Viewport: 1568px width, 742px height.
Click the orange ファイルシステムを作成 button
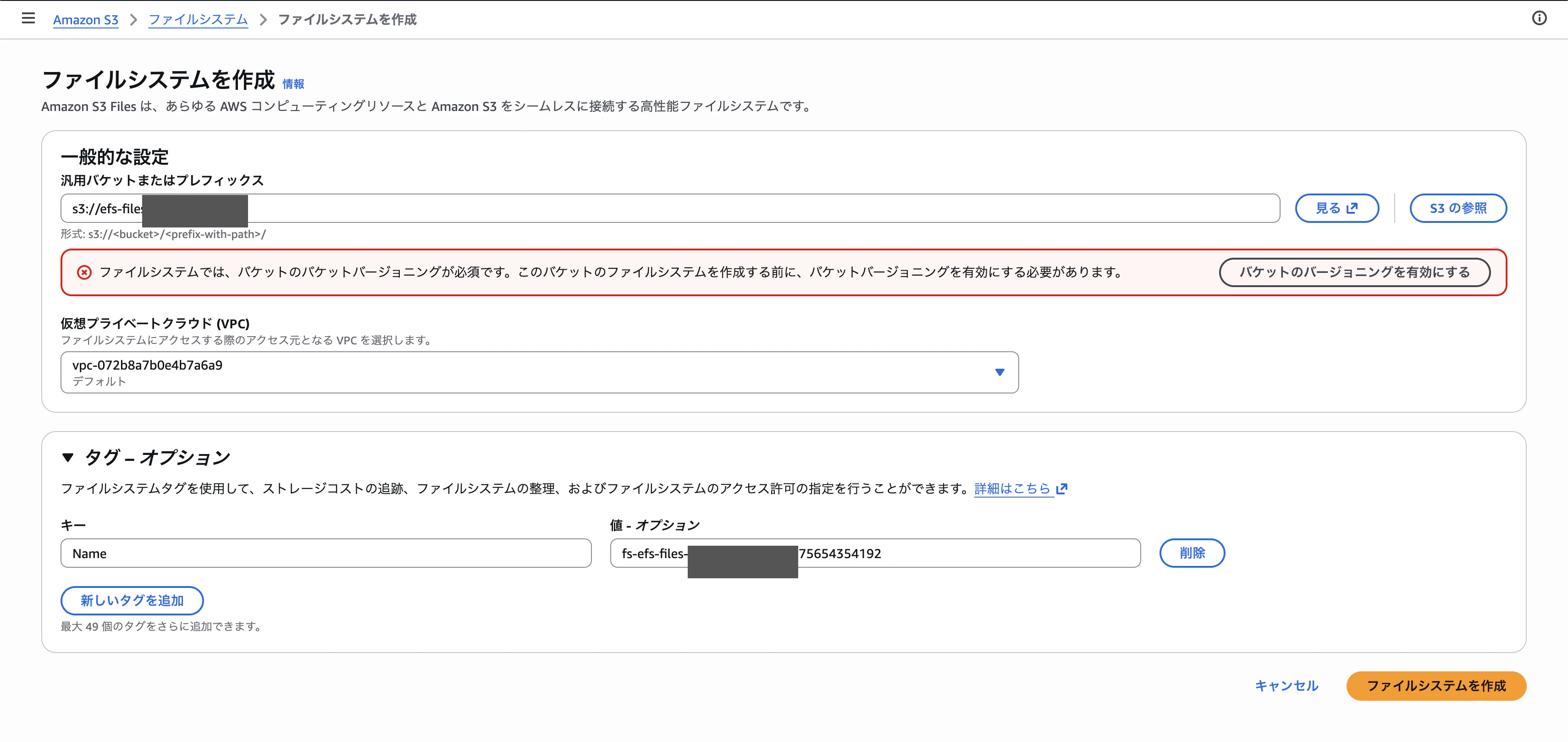[1436, 686]
